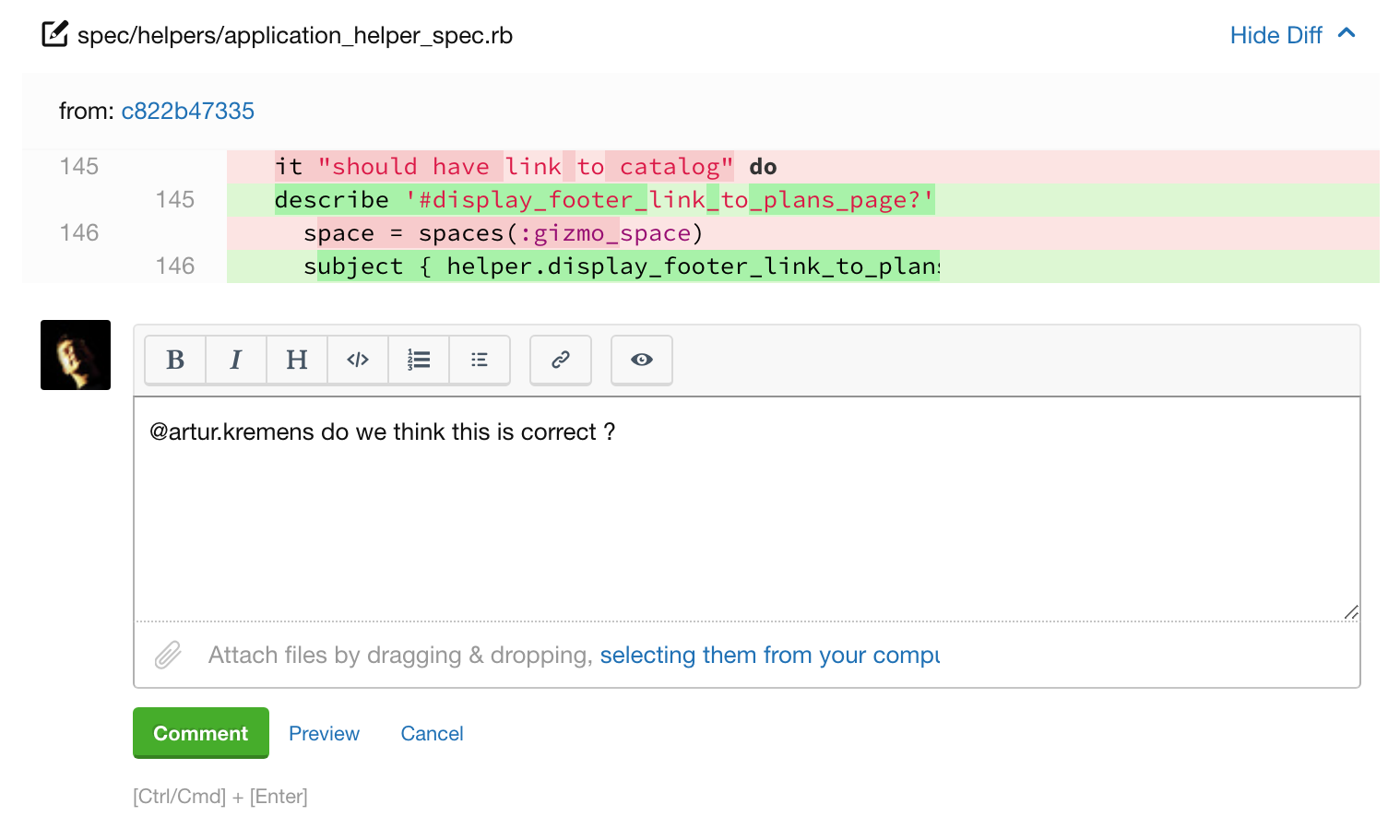Image resolution: width=1400 pixels, height=840 pixels.
Task: Grab the textarea resize handle
Action: tap(1351, 612)
